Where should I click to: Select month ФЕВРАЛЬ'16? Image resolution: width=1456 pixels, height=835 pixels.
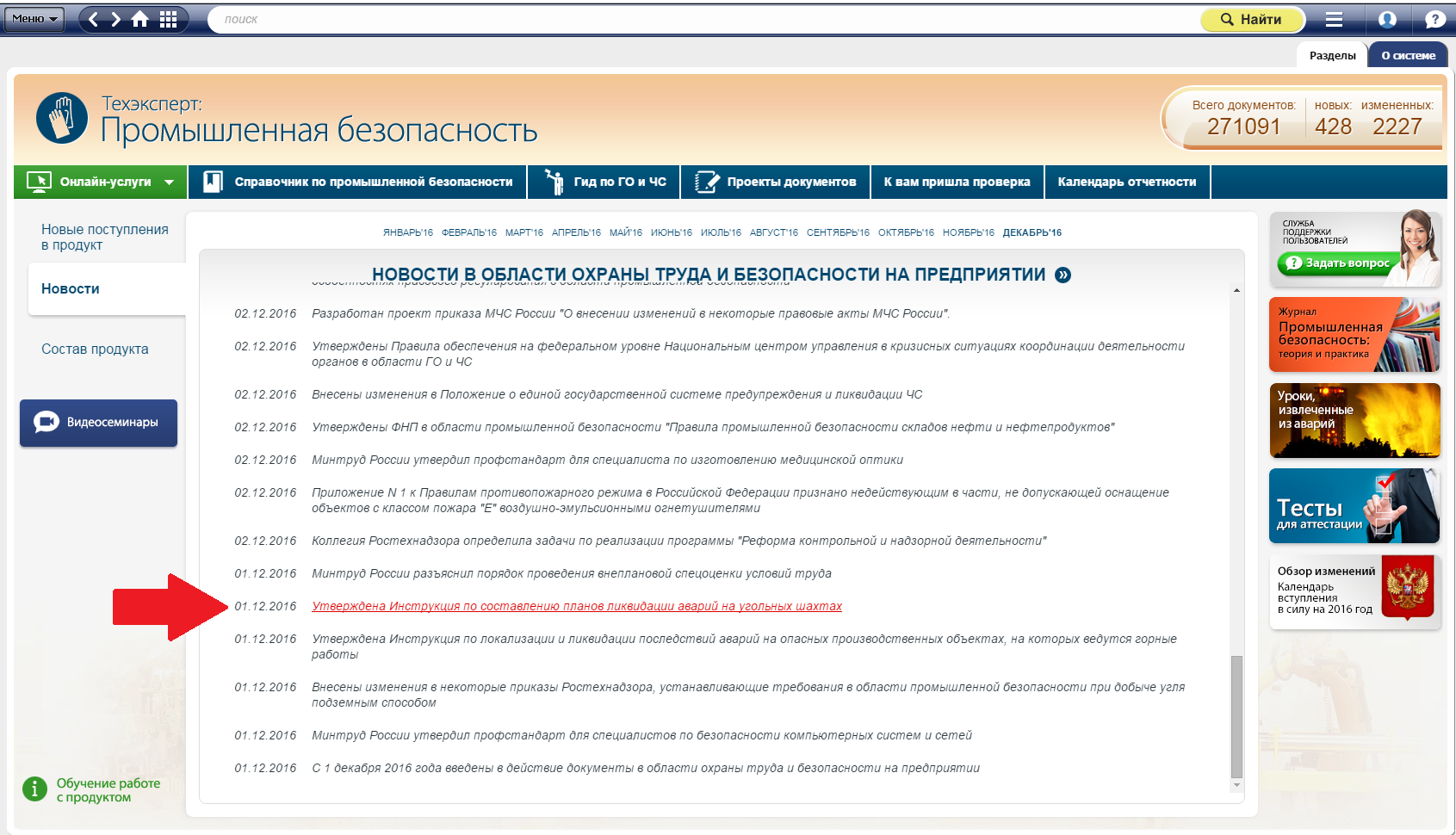[469, 232]
